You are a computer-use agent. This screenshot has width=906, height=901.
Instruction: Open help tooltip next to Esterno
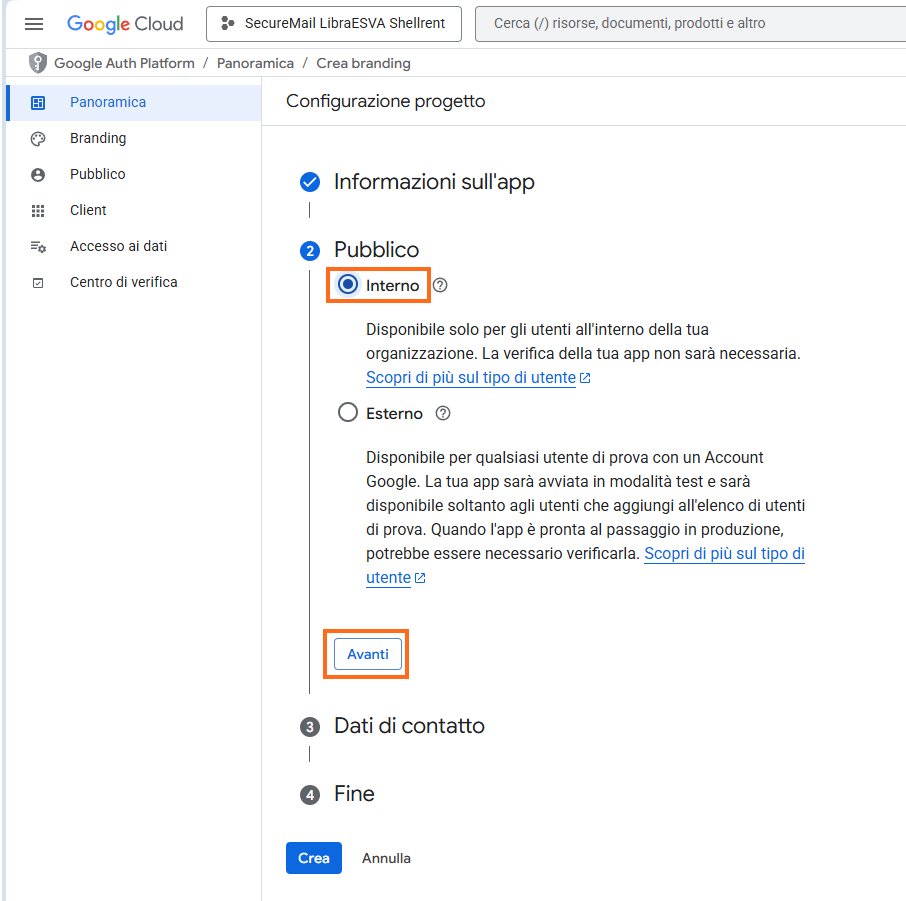pos(444,413)
